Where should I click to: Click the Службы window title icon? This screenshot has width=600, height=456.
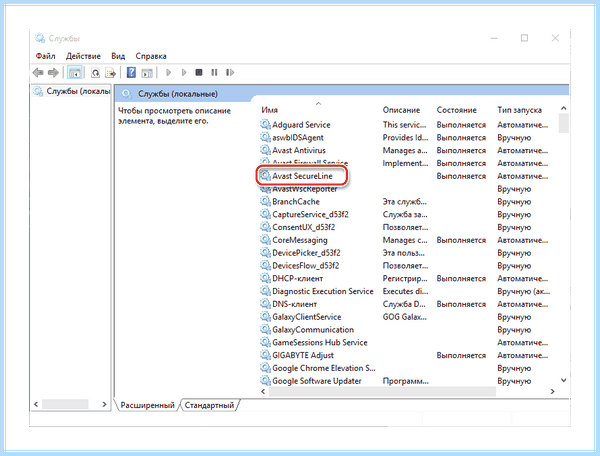coord(40,38)
